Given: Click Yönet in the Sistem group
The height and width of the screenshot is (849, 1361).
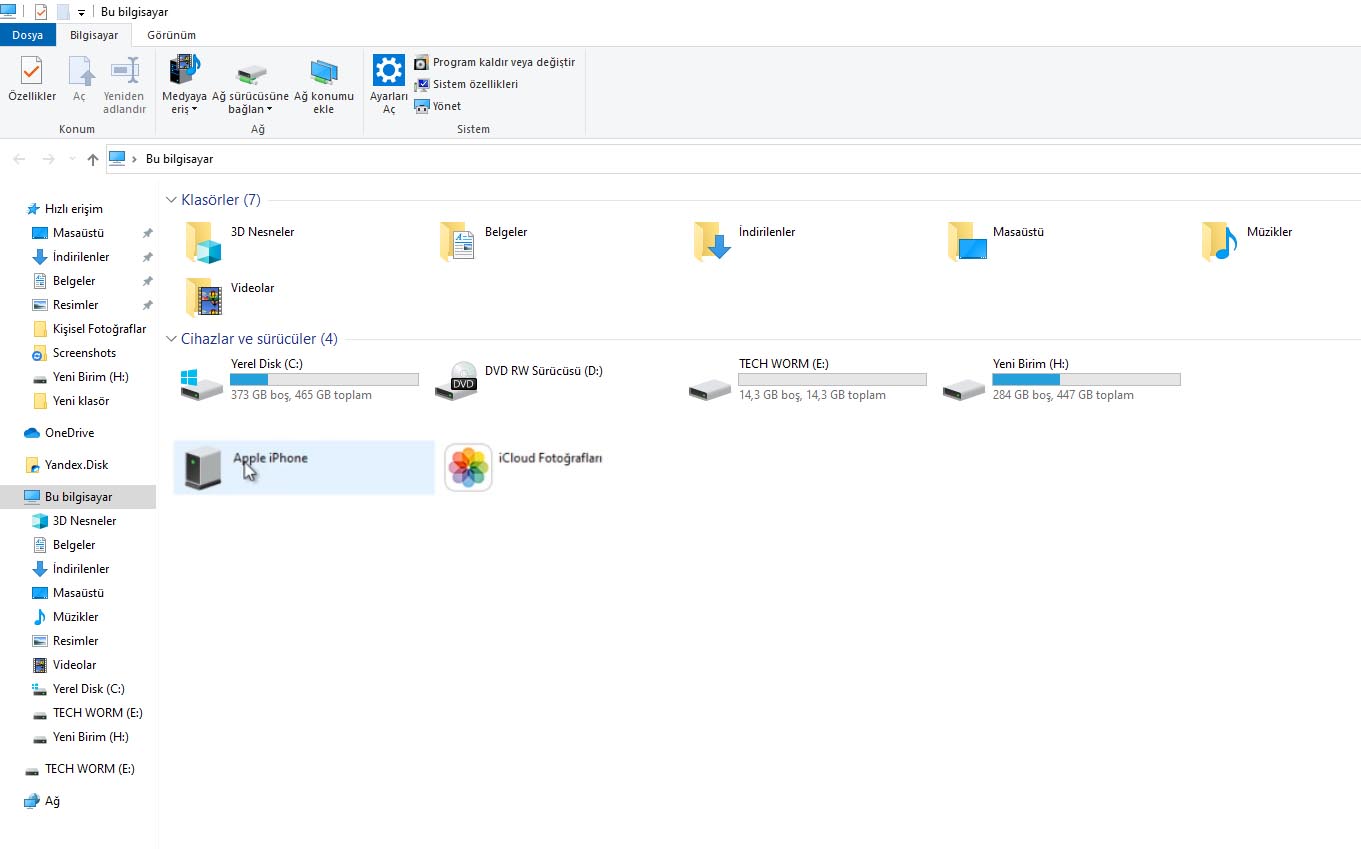Looking at the screenshot, I should click(x=446, y=106).
